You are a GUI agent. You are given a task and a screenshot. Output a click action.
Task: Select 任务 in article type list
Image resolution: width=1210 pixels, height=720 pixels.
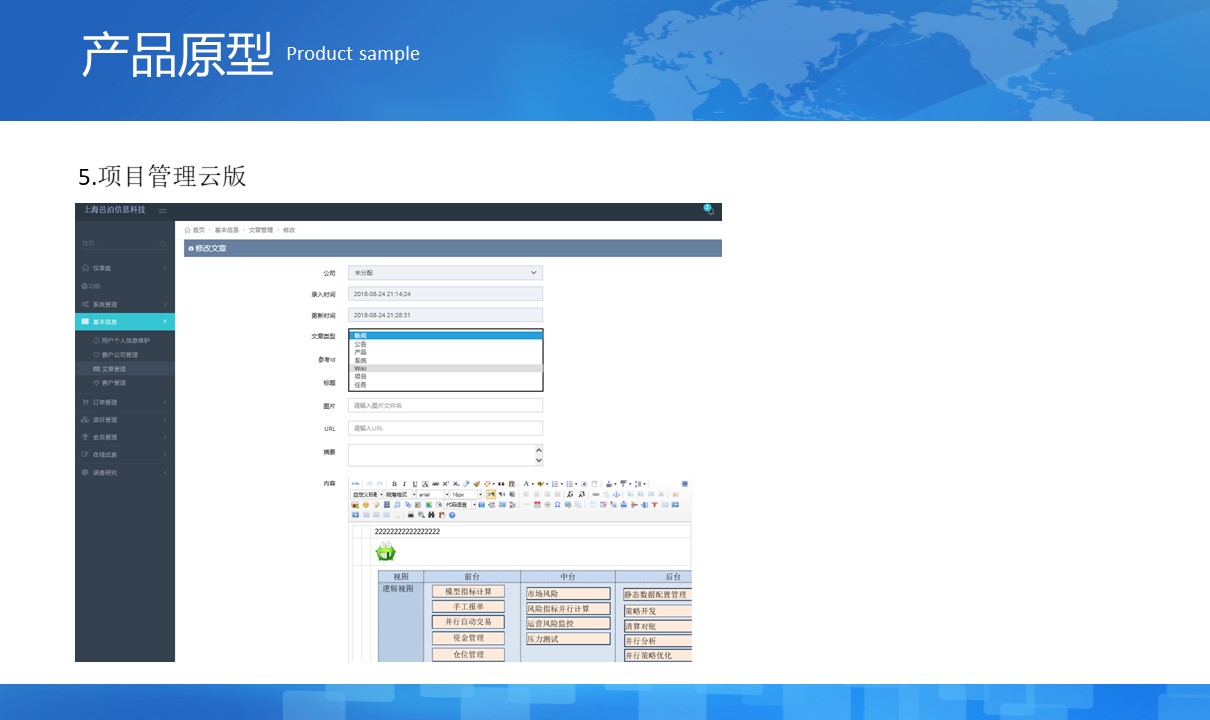click(x=445, y=384)
